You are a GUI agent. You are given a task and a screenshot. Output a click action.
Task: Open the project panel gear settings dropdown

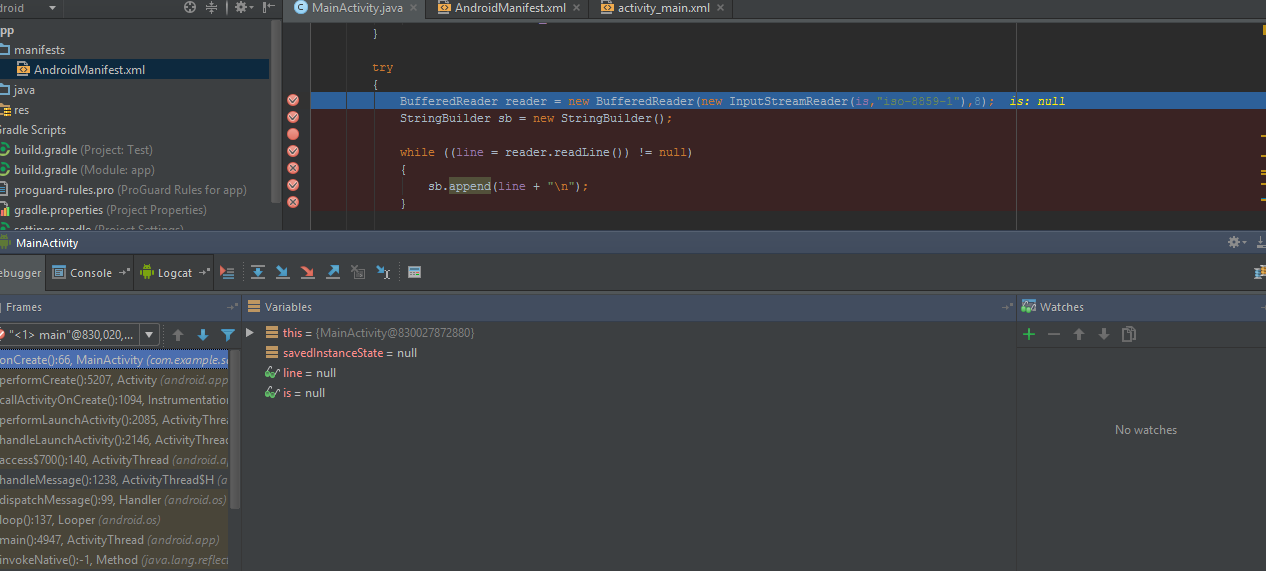coord(242,8)
